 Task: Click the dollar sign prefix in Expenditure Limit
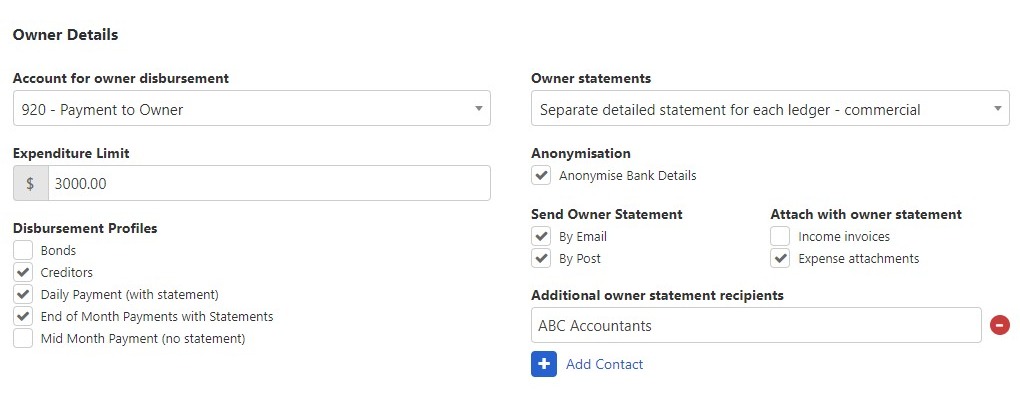tap(31, 183)
